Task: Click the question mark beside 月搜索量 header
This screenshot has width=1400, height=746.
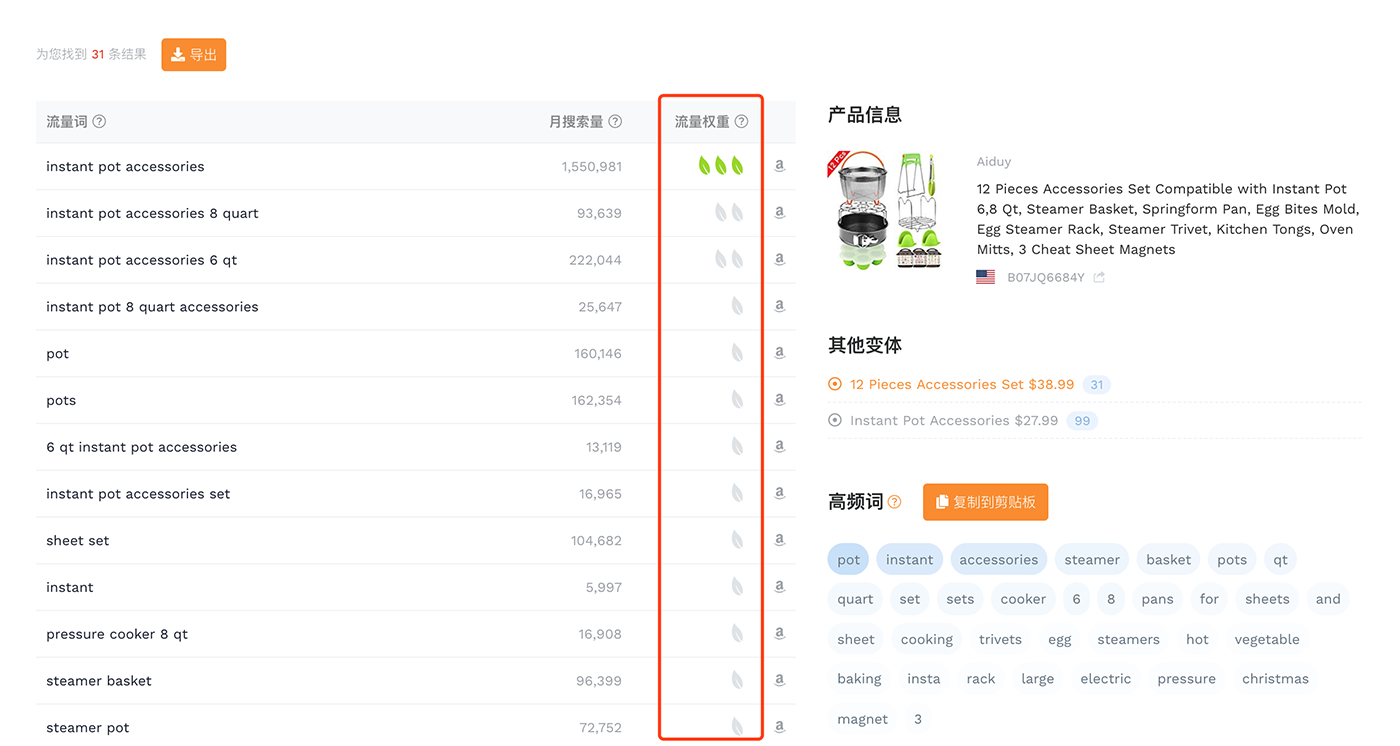Action: click(x=615, y=121)
